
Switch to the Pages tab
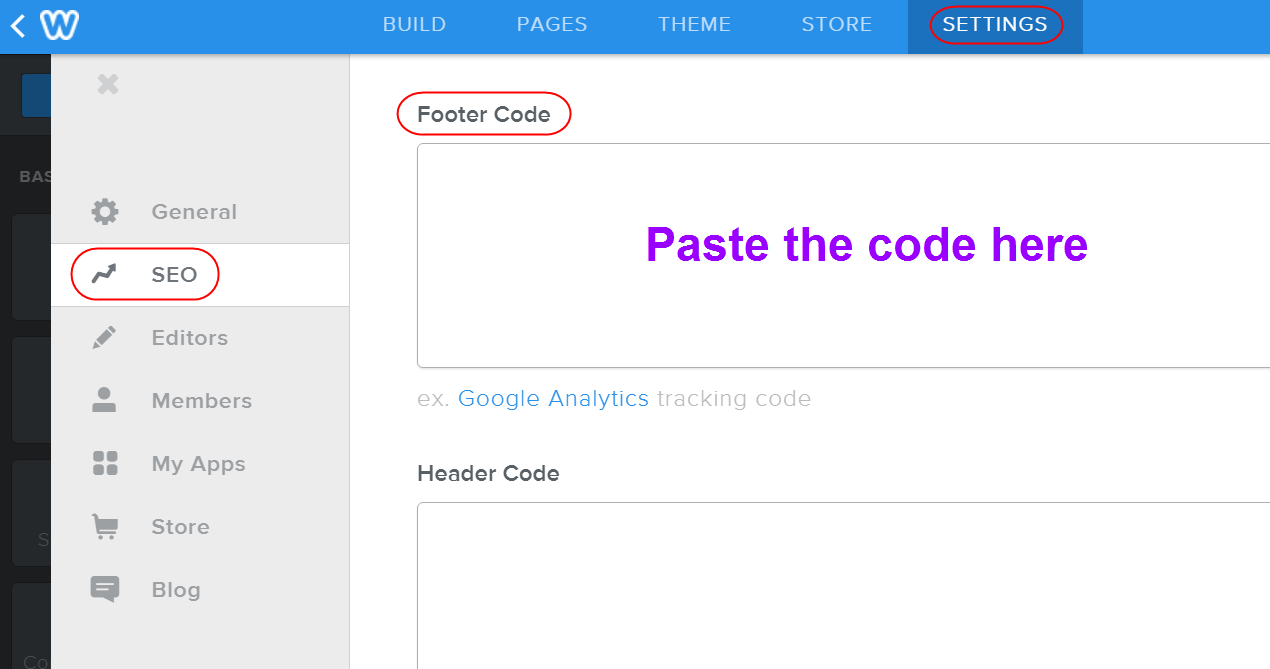coord(552,25)
